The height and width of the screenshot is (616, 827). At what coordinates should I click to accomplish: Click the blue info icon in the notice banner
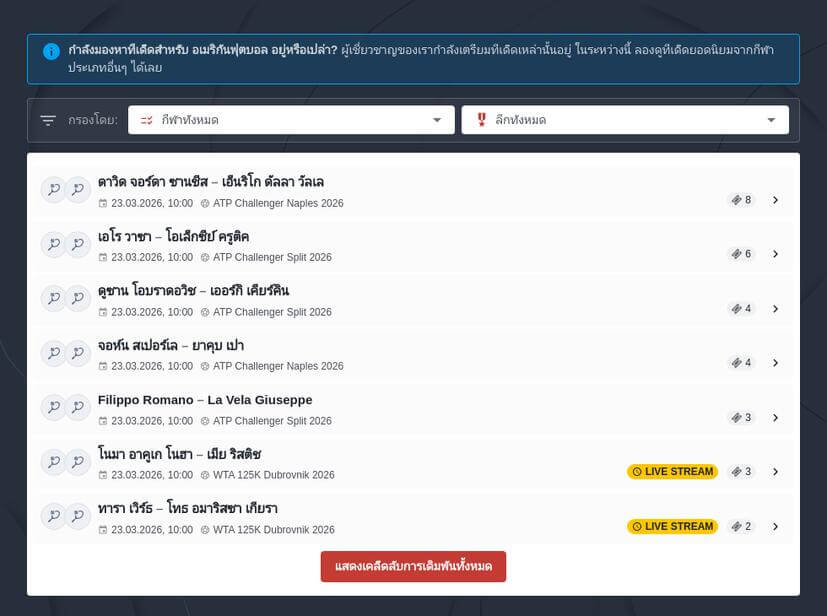click(51, 51)
